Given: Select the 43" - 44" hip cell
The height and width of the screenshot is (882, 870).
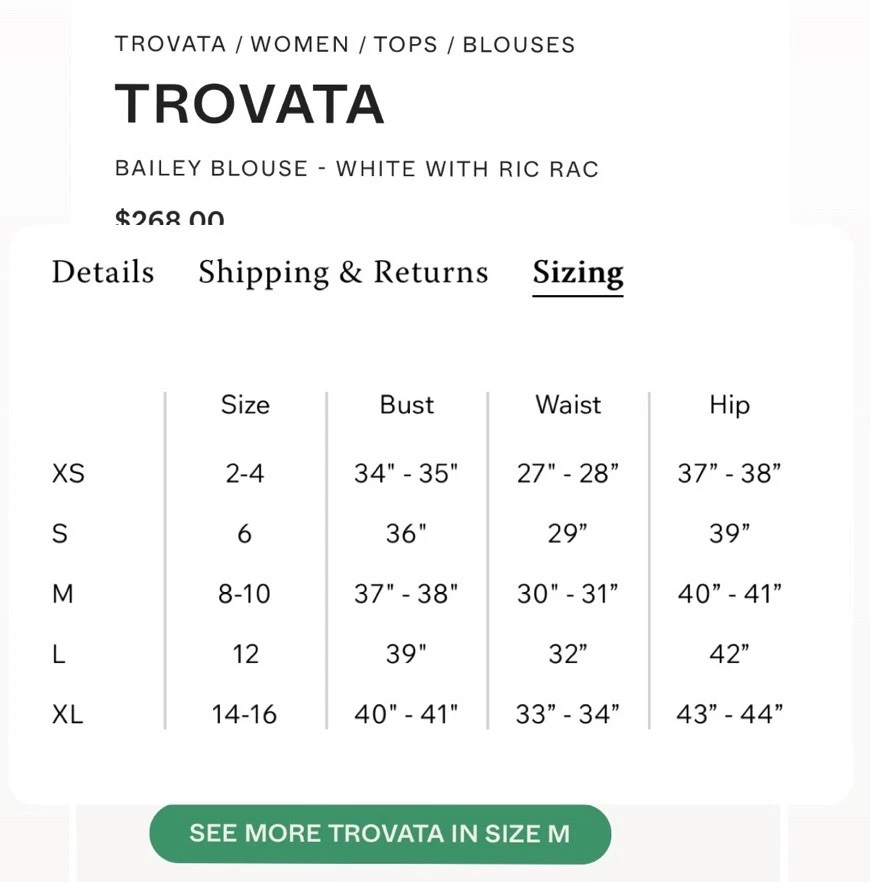Looking at the screenshot, I should [729, 714].
